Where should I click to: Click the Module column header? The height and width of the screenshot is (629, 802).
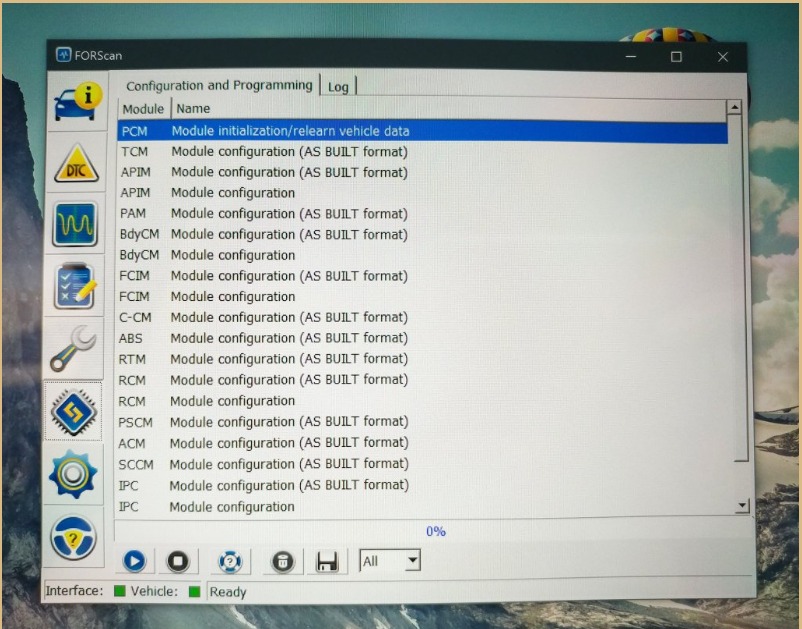point(143,109)
